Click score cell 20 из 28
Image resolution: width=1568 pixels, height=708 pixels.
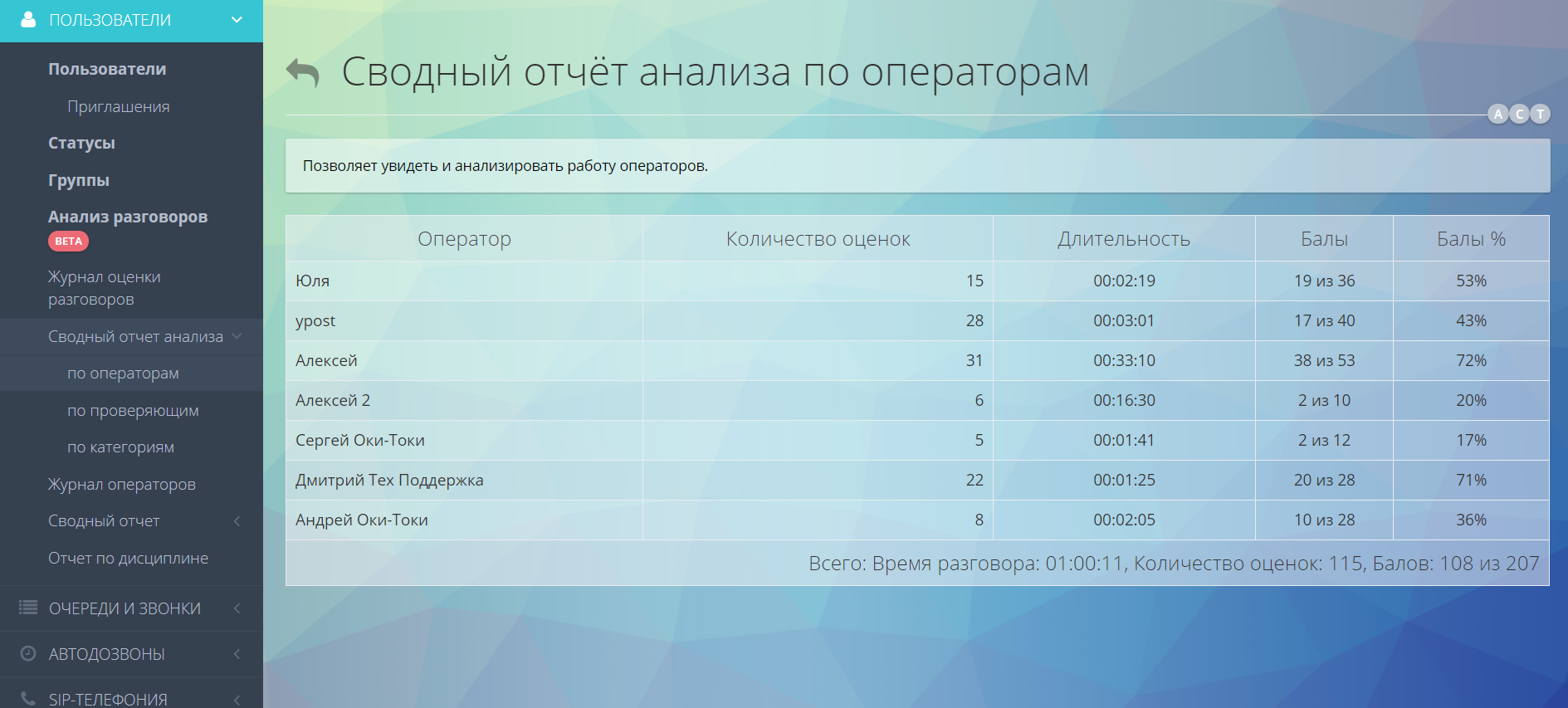[x=1324, y=480]
